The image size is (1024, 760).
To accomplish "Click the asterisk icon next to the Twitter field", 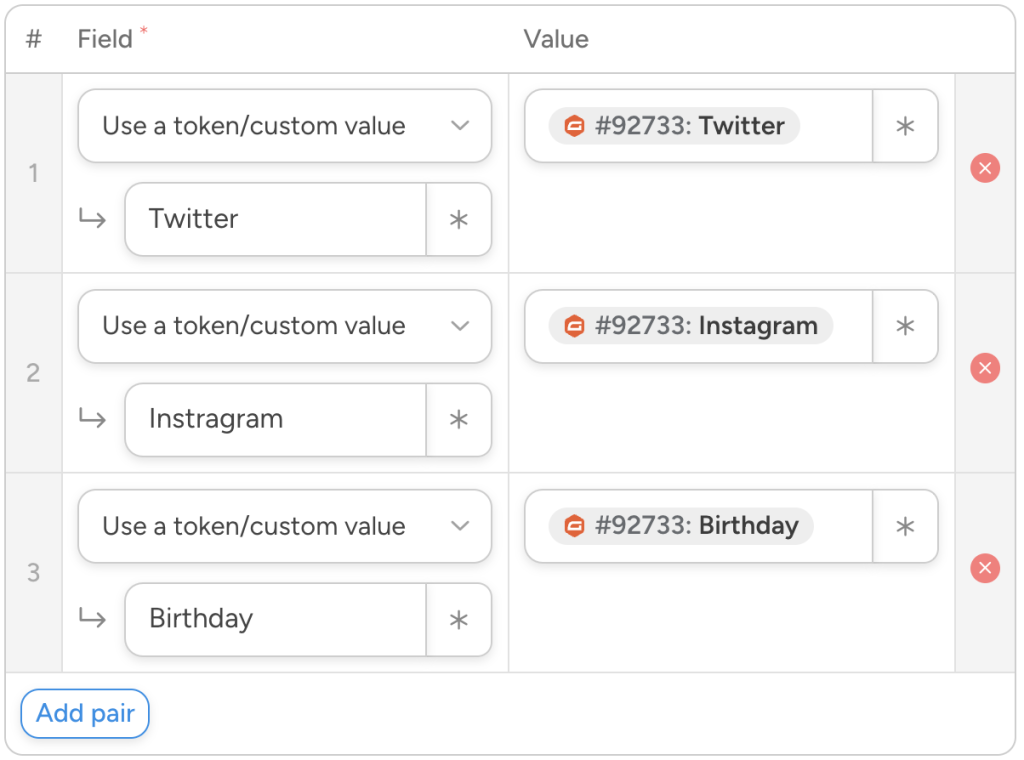I will pos(459,219).
